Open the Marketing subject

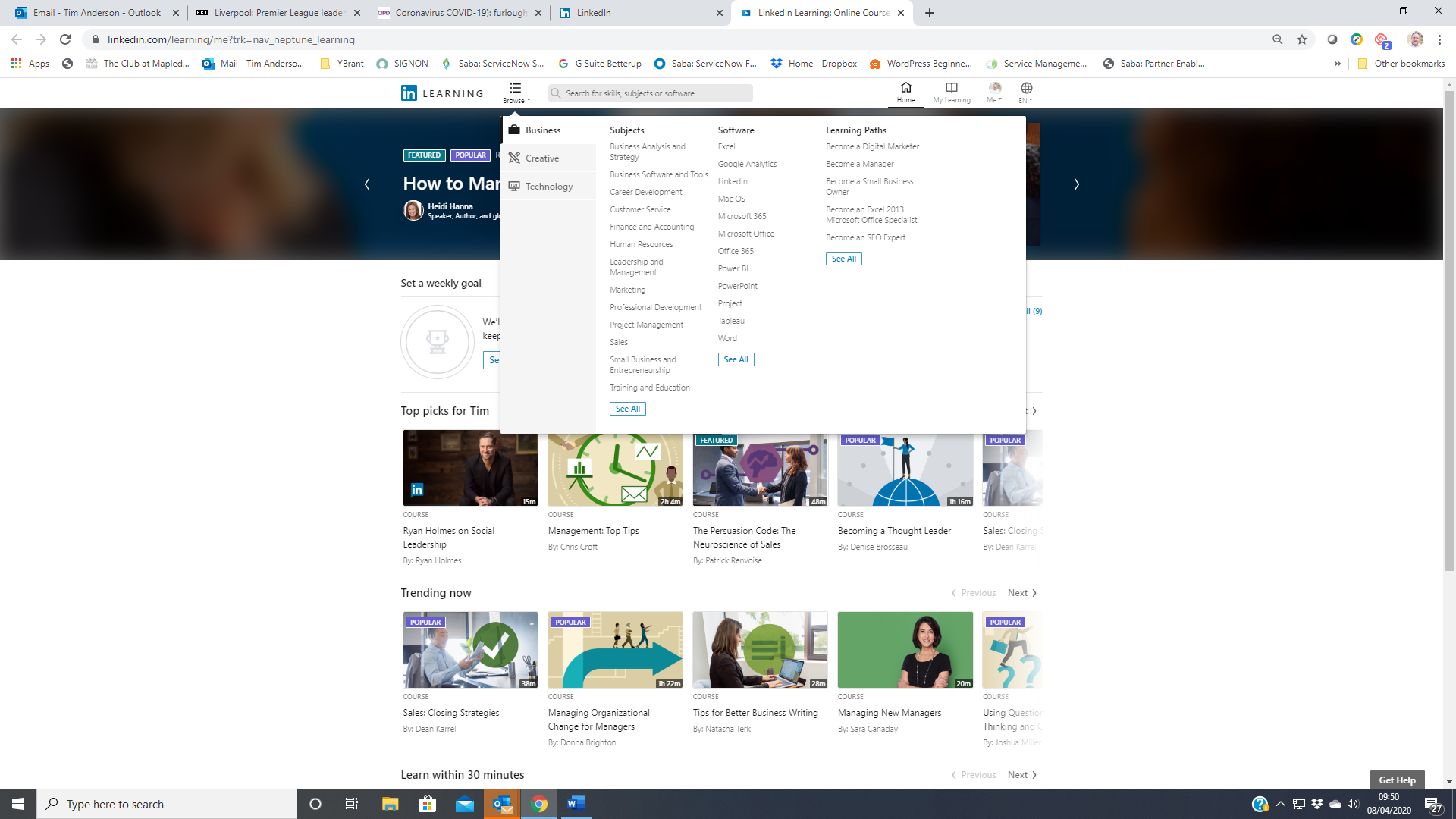coord(627,290)
